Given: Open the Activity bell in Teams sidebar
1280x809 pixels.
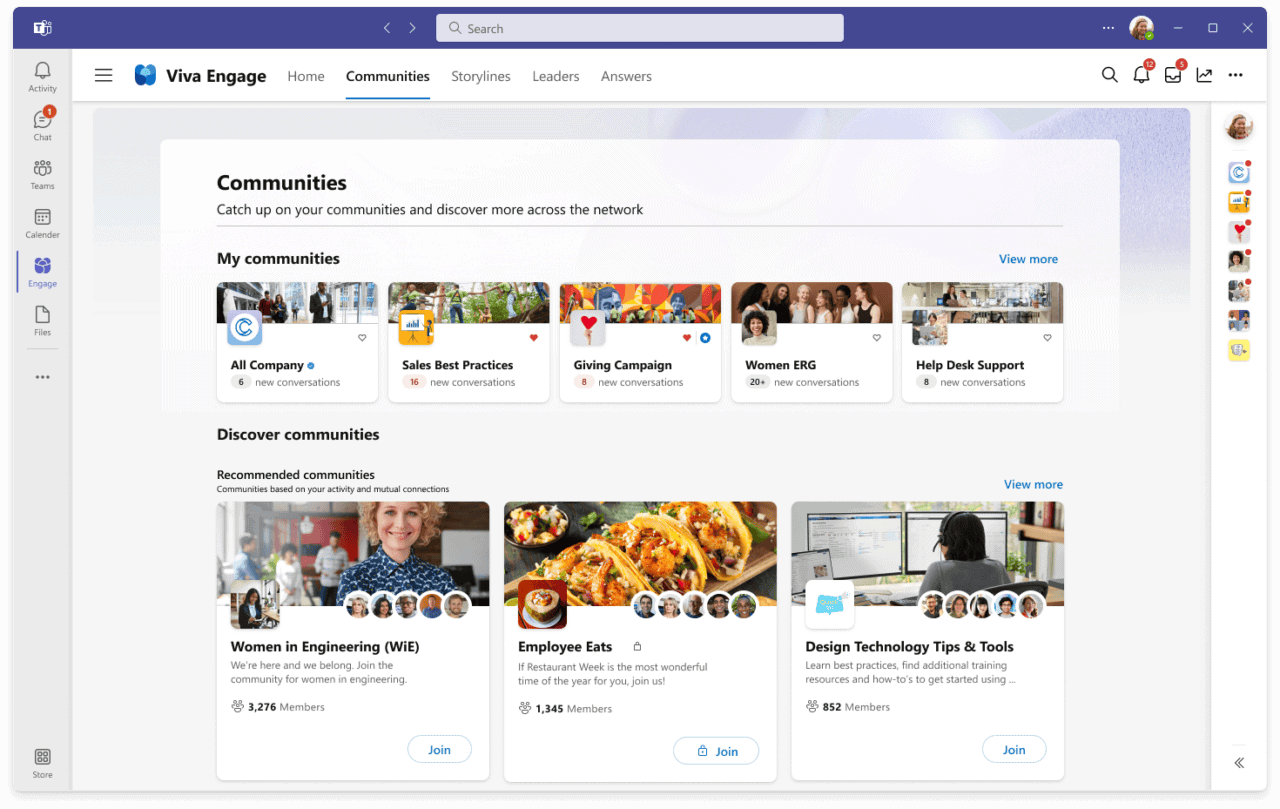Looking at the screenshot, I should [42, 76].
